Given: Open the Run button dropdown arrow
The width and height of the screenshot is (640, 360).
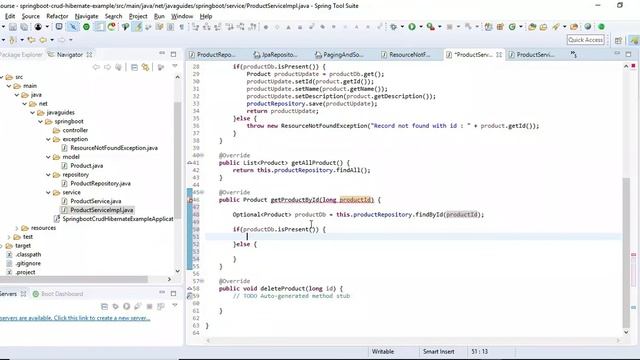Looking at the screenshot, I should point(421,27).
